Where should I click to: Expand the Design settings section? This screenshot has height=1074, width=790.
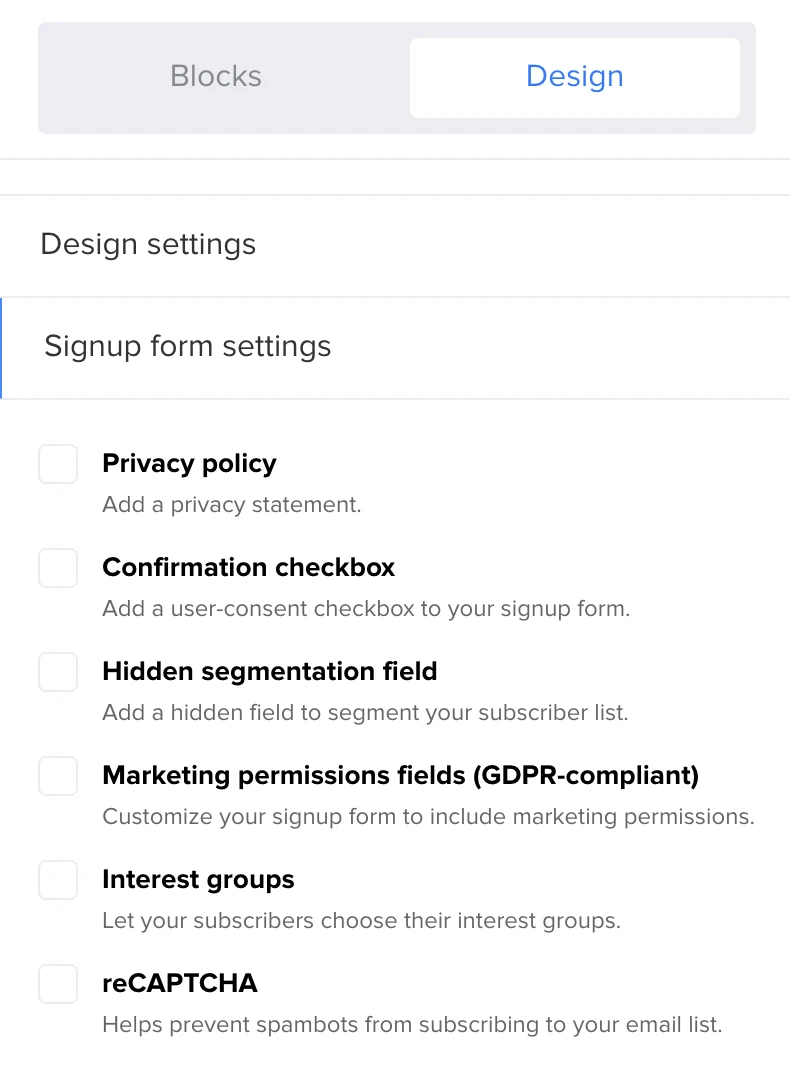(148, 245)
